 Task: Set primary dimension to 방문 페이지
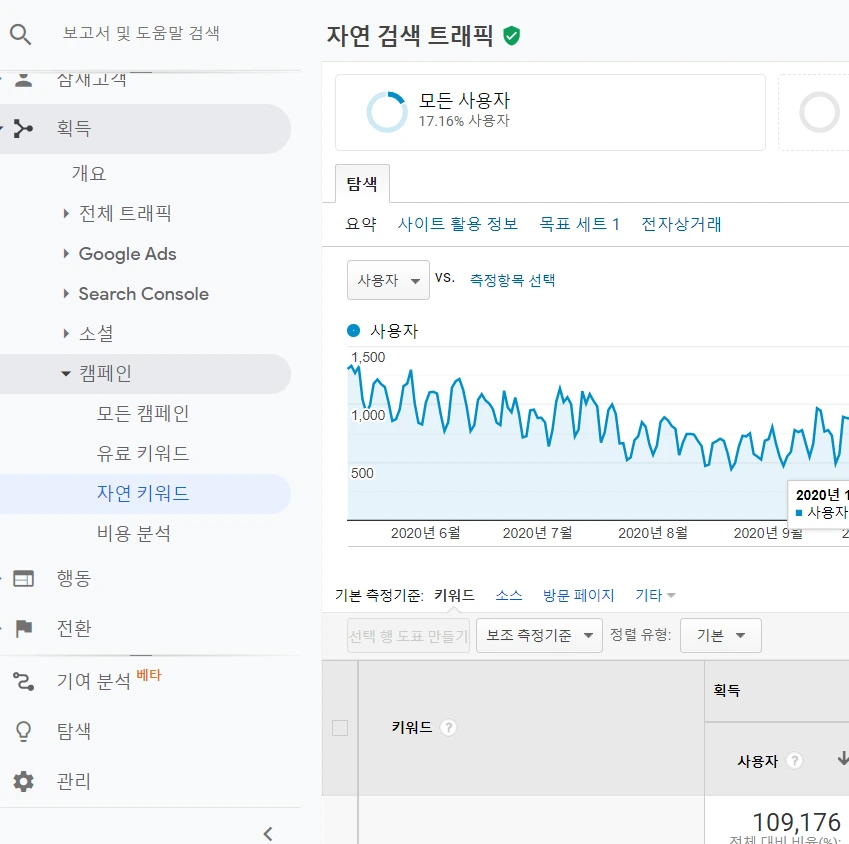(579, 595)
